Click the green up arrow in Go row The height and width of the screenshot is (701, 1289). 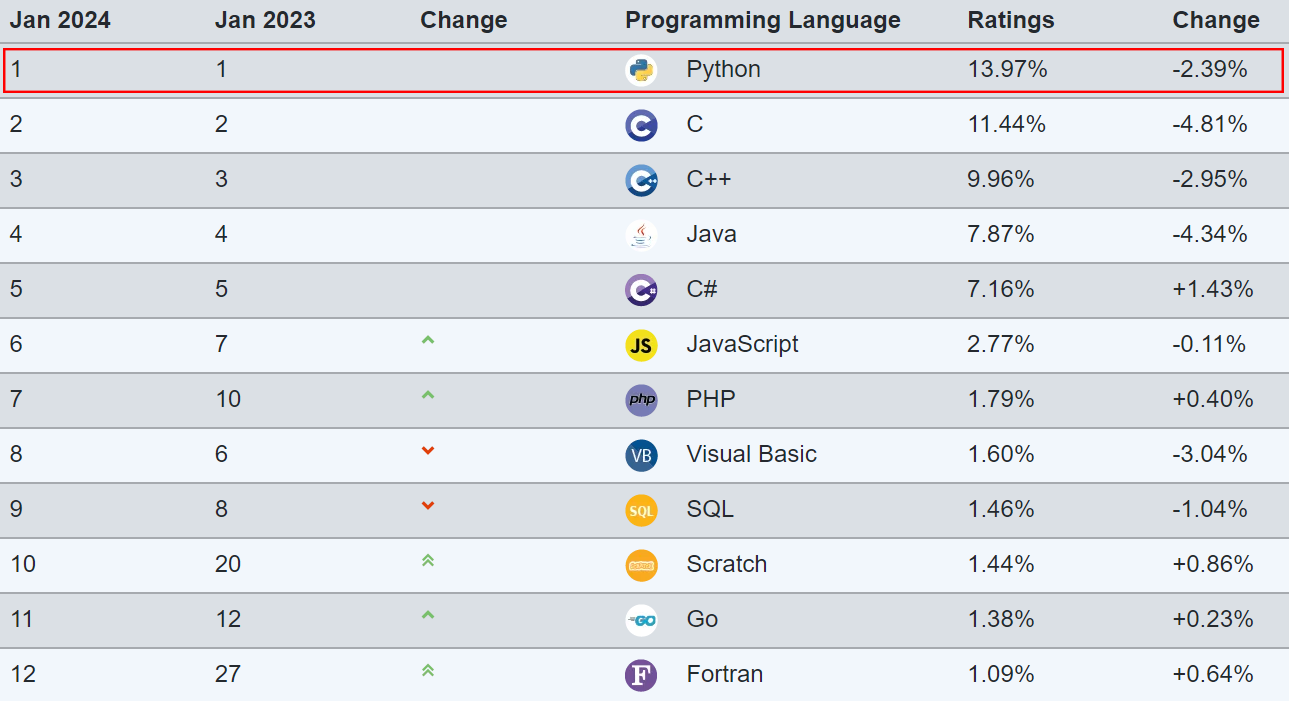click(x=428, y=615)
